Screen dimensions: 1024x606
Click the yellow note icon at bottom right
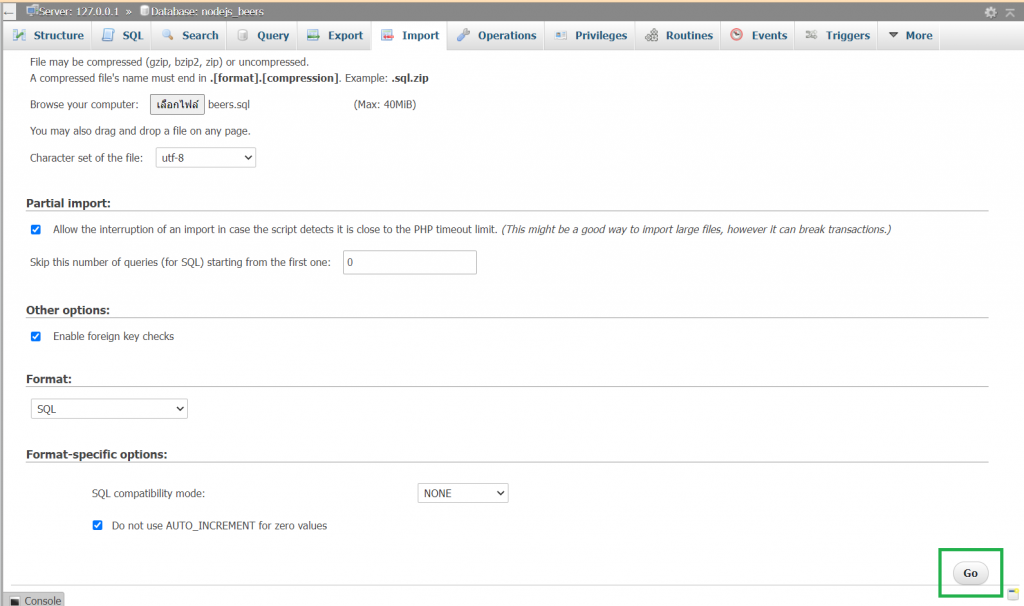[1013, 594]
